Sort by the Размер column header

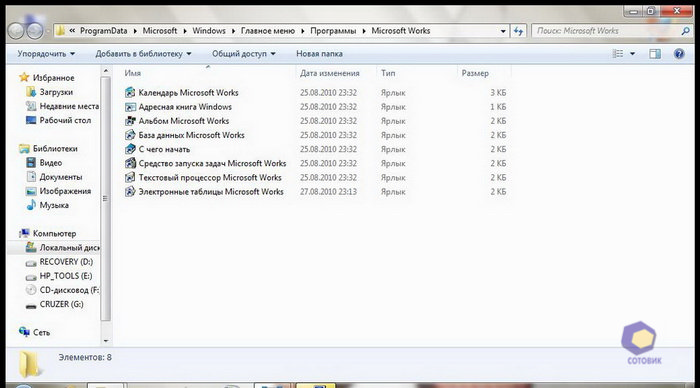(x=475, y=73)
